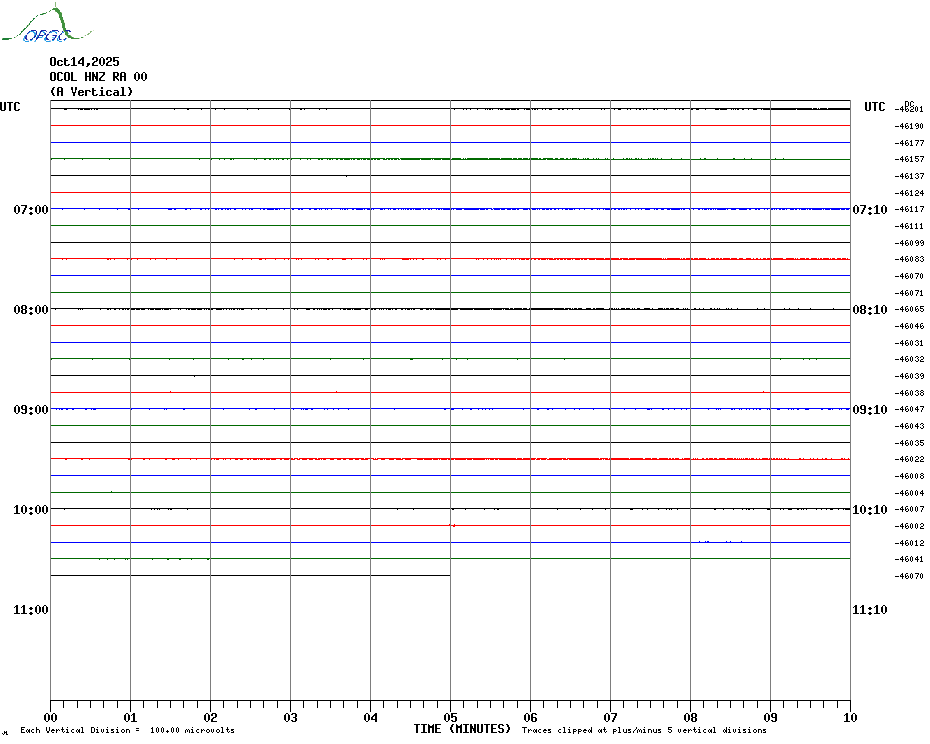Click the OFGC mountain logo
Viewport: 930px width, 744px height.
37,26
